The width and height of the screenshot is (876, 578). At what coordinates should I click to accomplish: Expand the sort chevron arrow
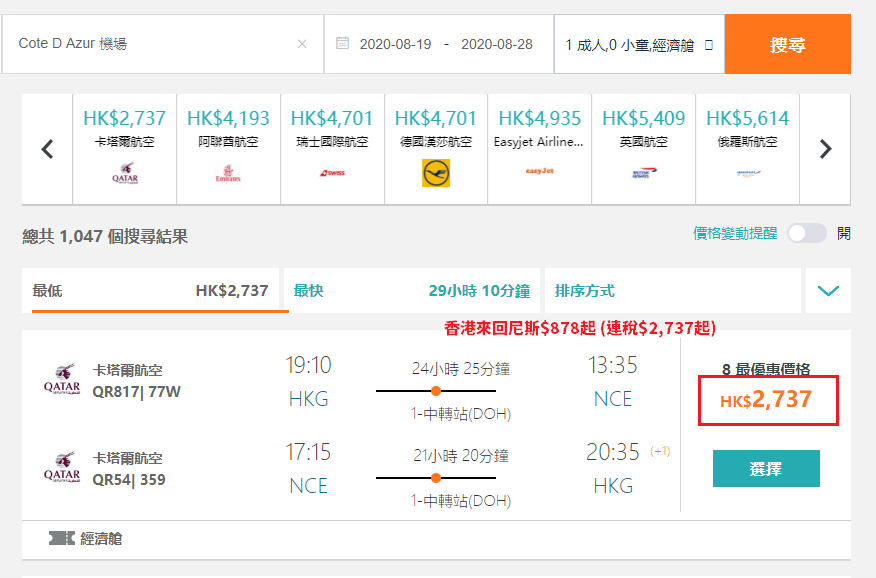[x=828, y=290]
